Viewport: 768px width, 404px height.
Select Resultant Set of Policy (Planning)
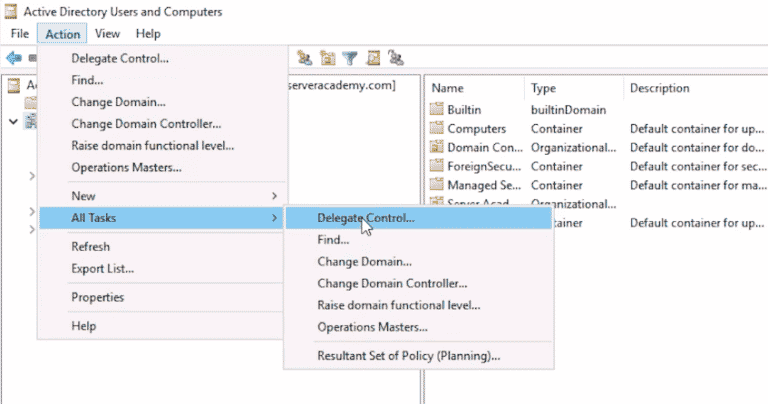[408, 355]
